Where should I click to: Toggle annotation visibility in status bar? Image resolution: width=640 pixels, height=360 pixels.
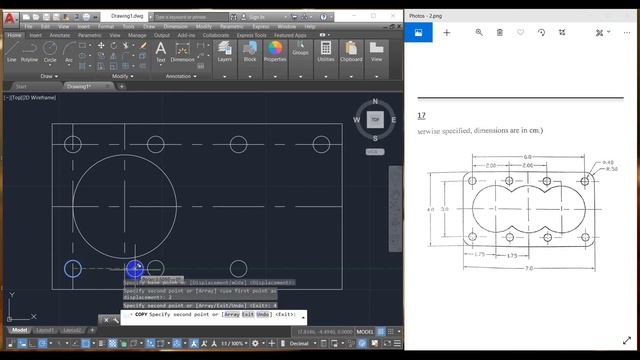pyautogui.click(x=194, y=344)
